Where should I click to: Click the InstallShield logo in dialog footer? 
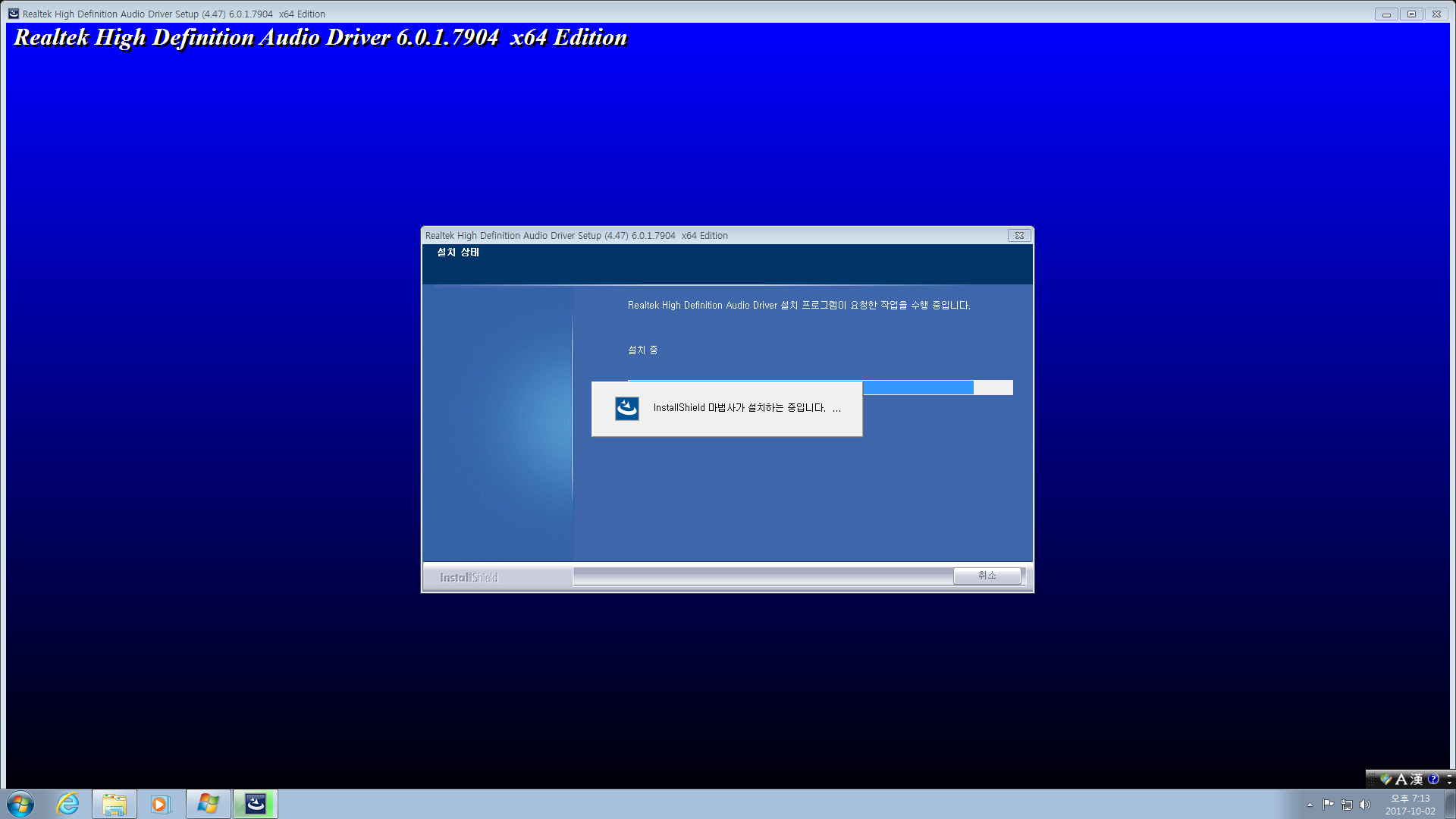point(469,578)
